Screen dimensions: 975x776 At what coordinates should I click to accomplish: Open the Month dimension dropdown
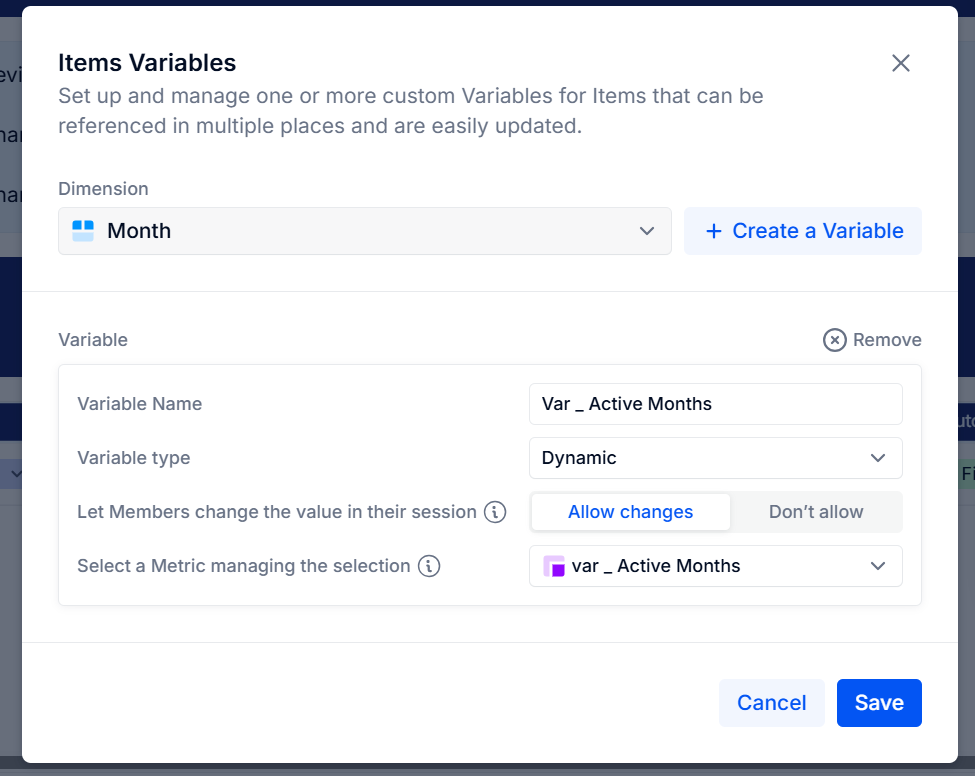(365, 231)
